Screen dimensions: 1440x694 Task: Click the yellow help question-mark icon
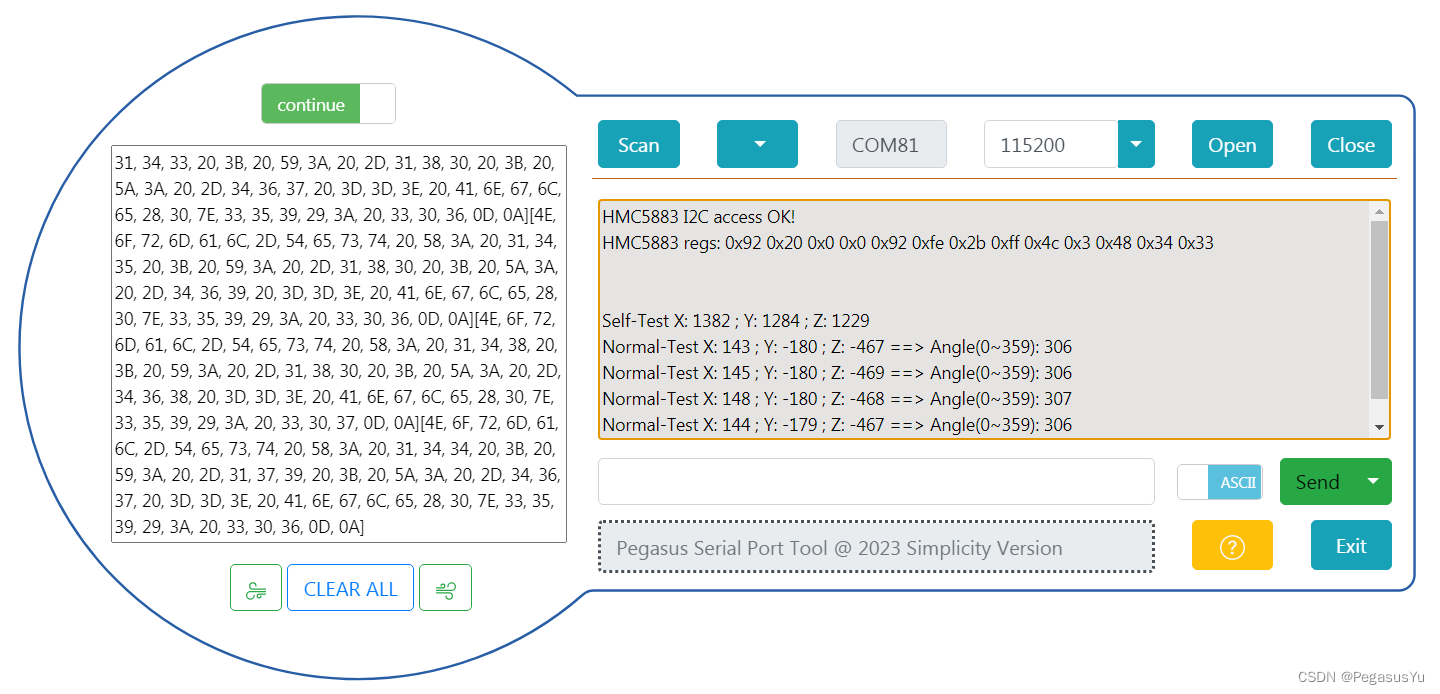click(x=1232, y=545)
